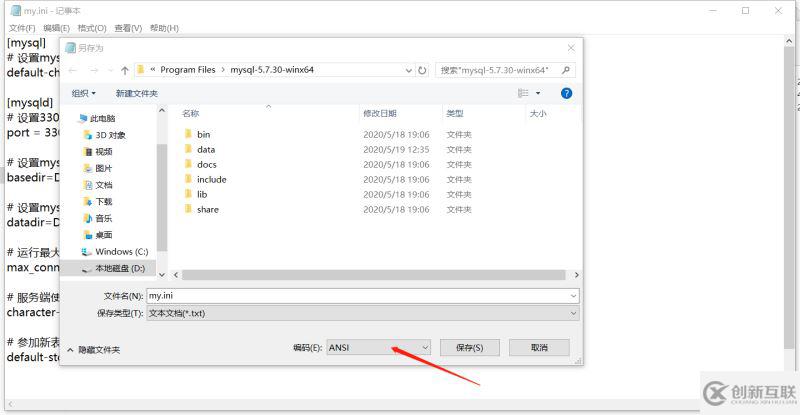Open 桌面 in the navigation pane
Screen dimensions: 800x415
pyautogui.click(x=97, y=235)
